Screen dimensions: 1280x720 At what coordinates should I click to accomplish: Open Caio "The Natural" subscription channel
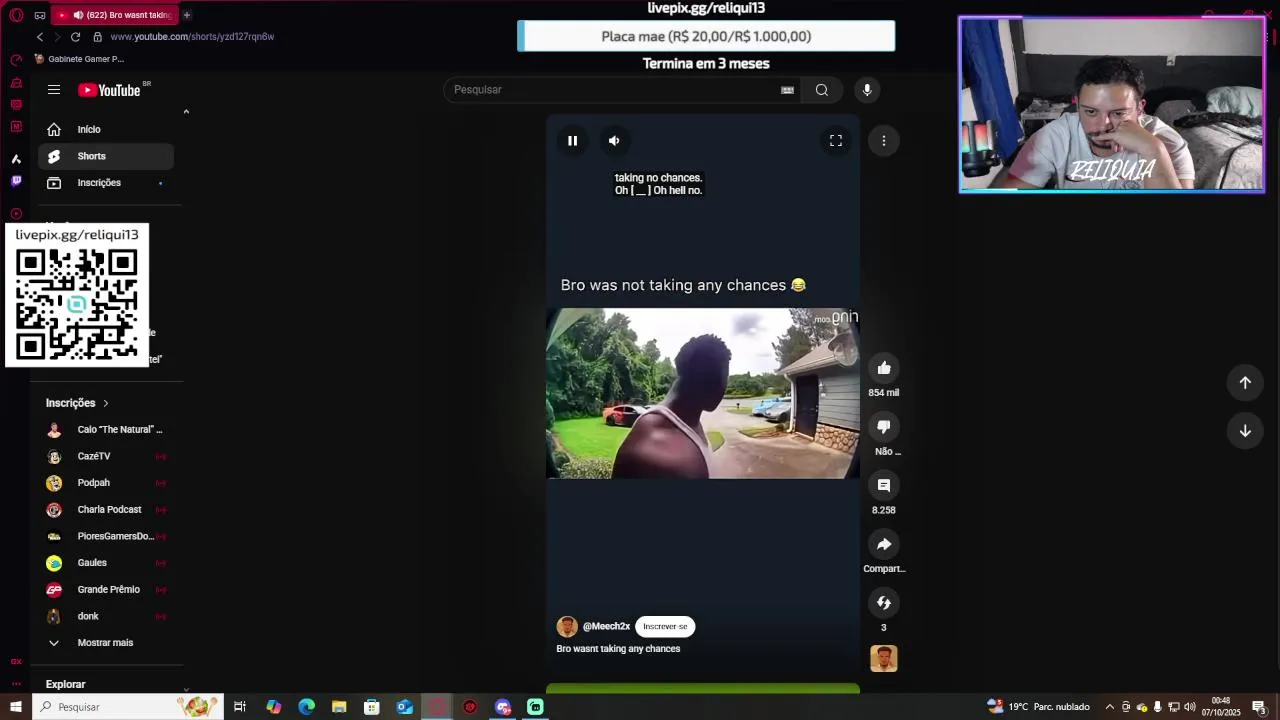[106, 430]
